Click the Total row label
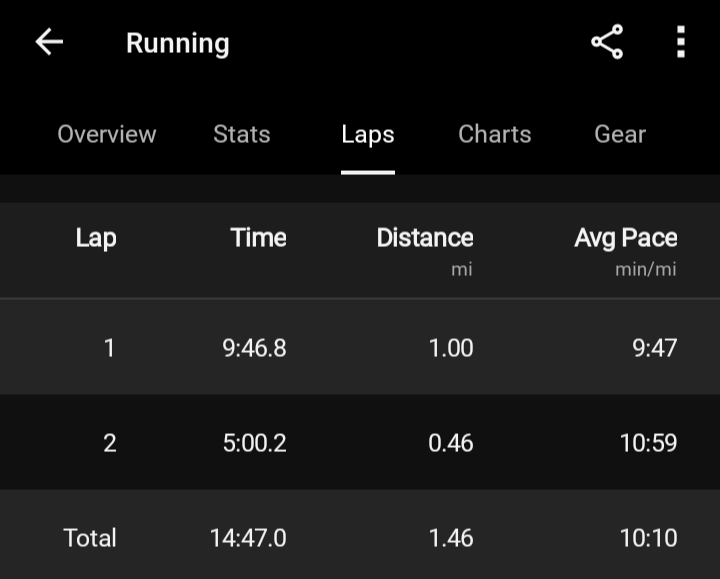The image size is (720, 579). [90, 538]
